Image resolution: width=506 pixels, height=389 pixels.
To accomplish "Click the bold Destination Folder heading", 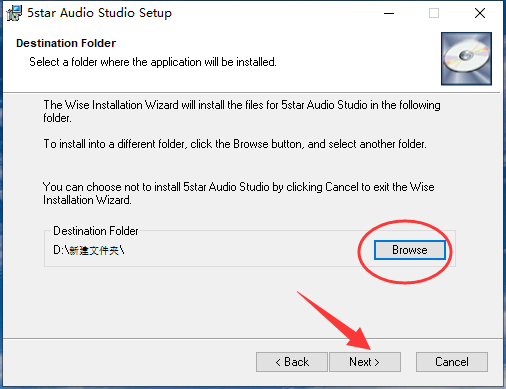I will 66,43.
